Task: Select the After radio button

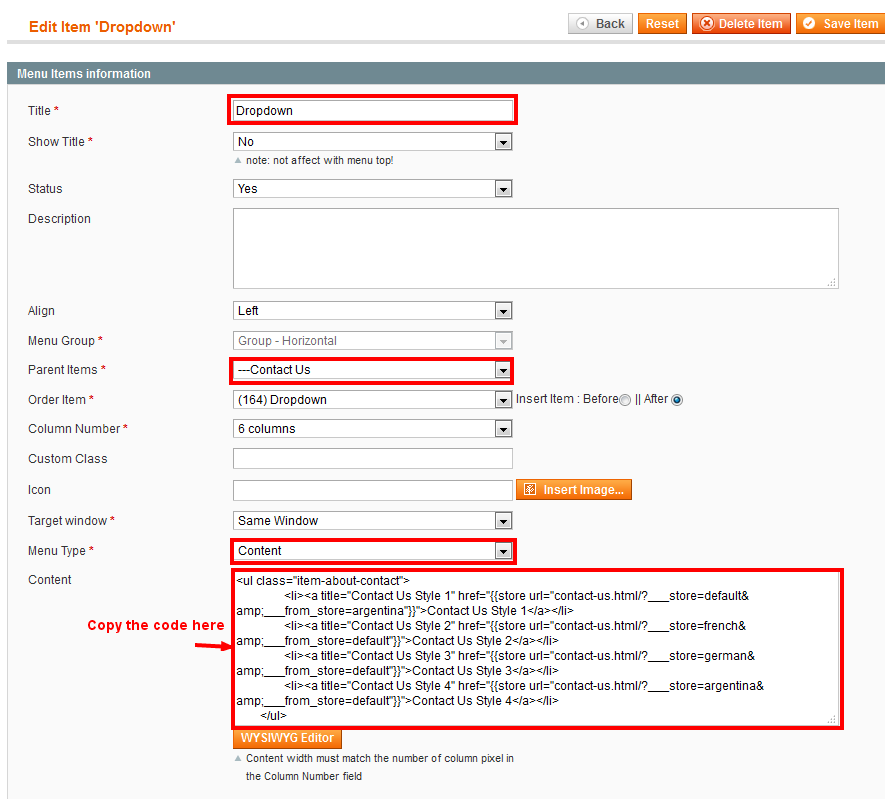Action: pos(677,400)
